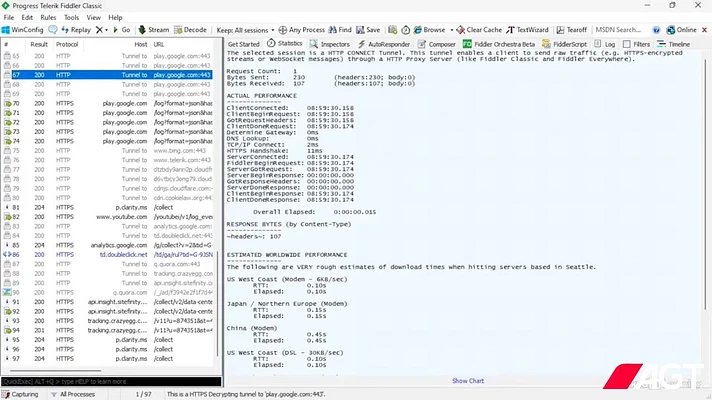Open WinConfig from the toolbar
Viewport: 712px width, 400px height.
(22, 30)
